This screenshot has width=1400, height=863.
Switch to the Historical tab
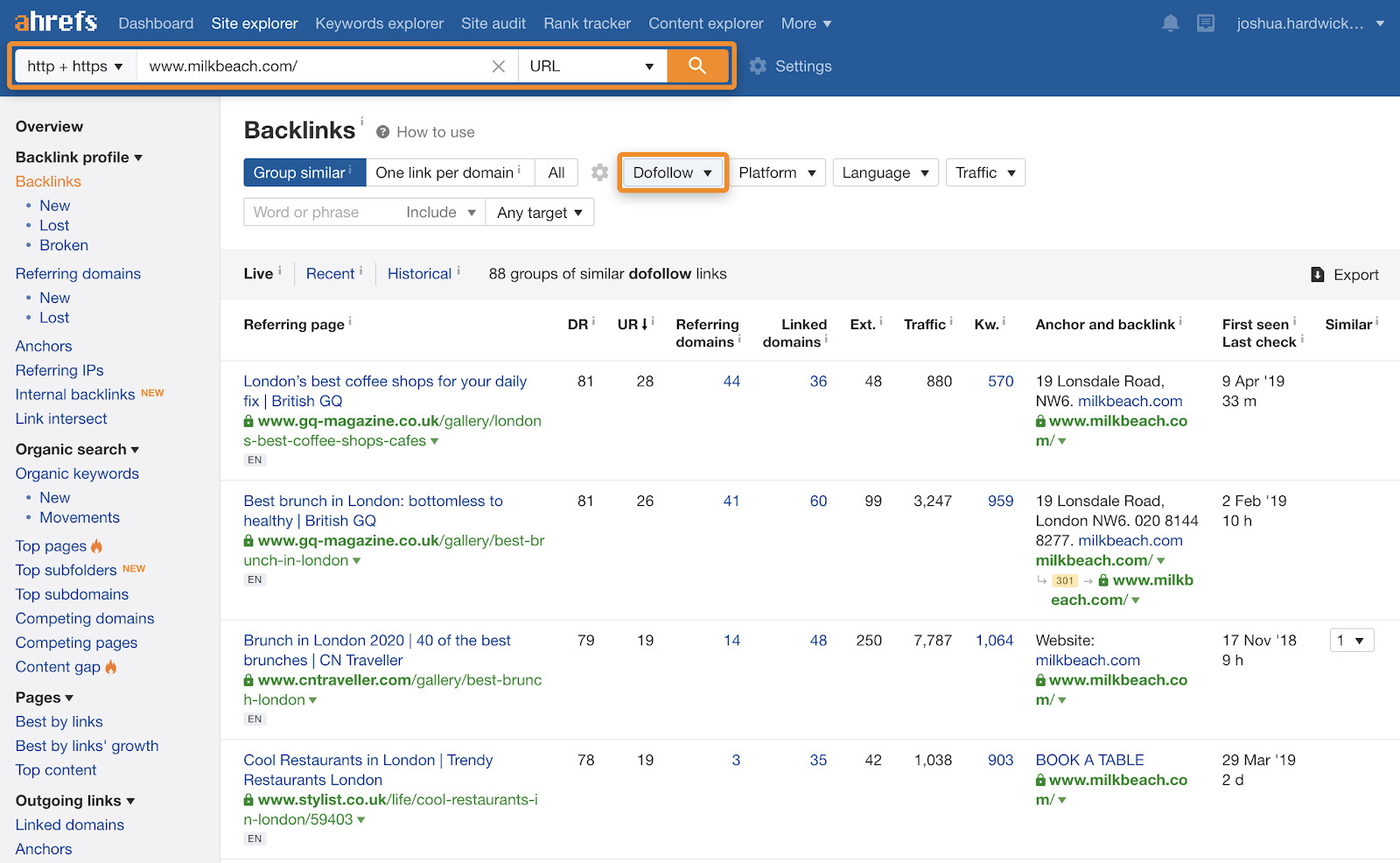(x=420, y=273)
